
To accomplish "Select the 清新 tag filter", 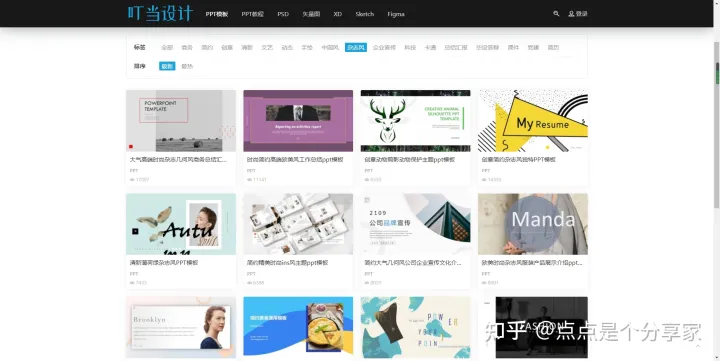I will point(247,47).
